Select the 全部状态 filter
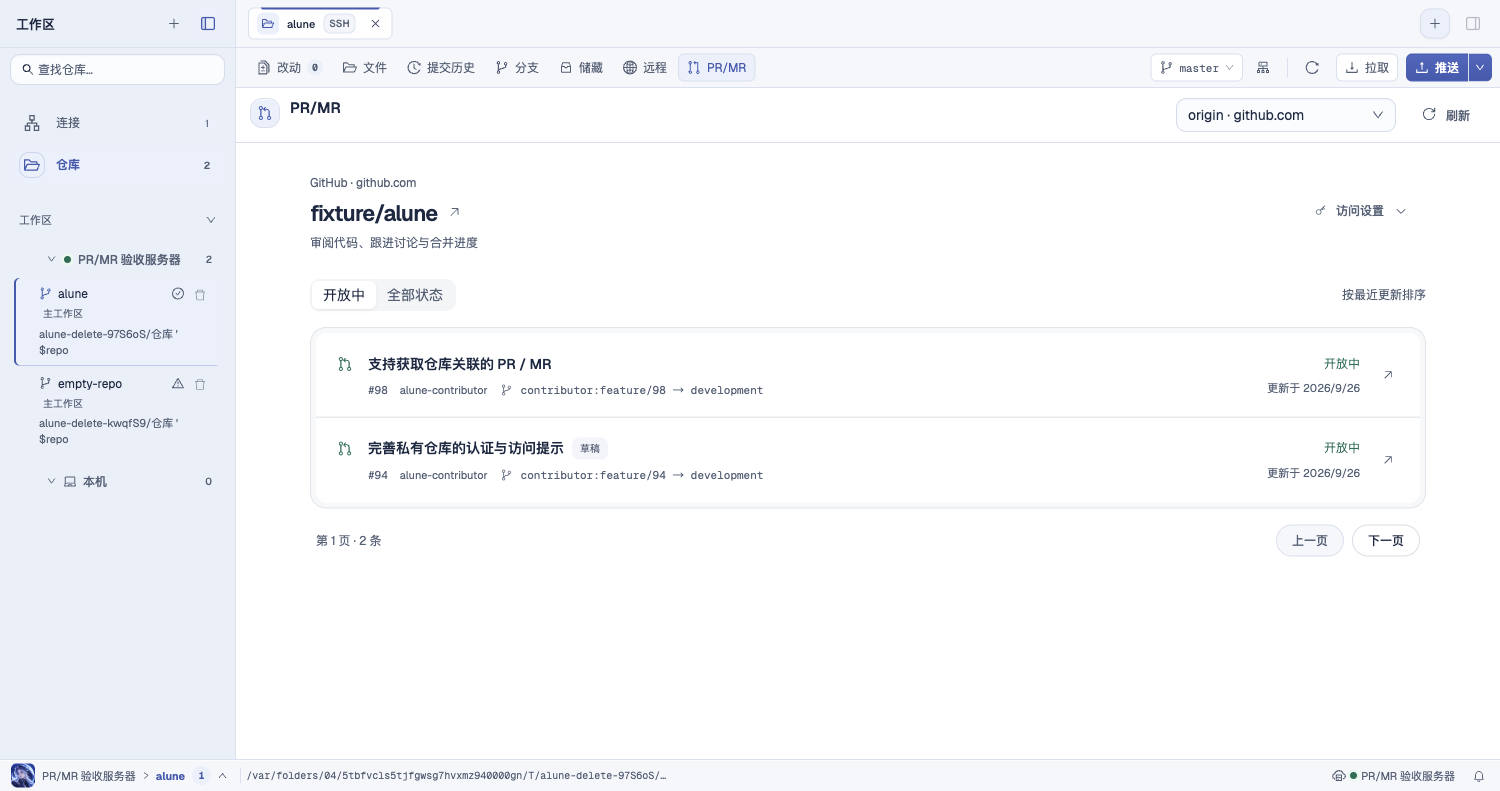1500x791 pixels. (415, 295)
